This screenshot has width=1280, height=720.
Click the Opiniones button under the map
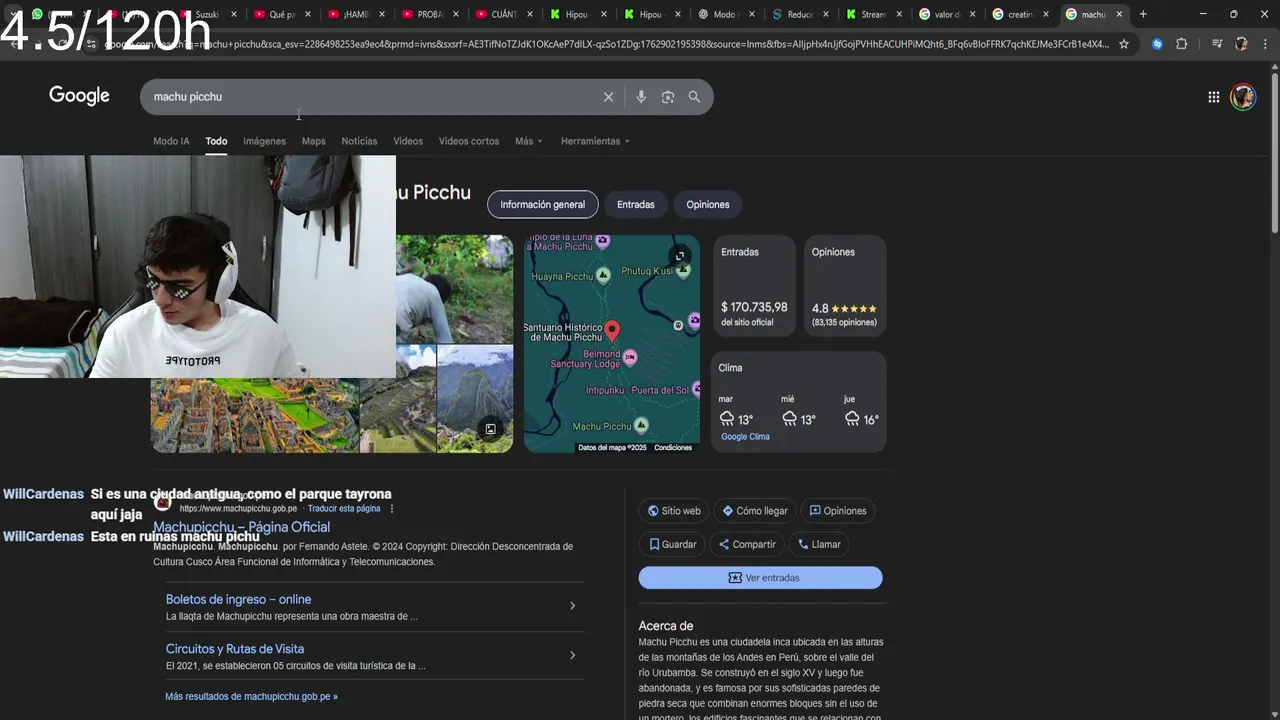(x=838, y=511)
